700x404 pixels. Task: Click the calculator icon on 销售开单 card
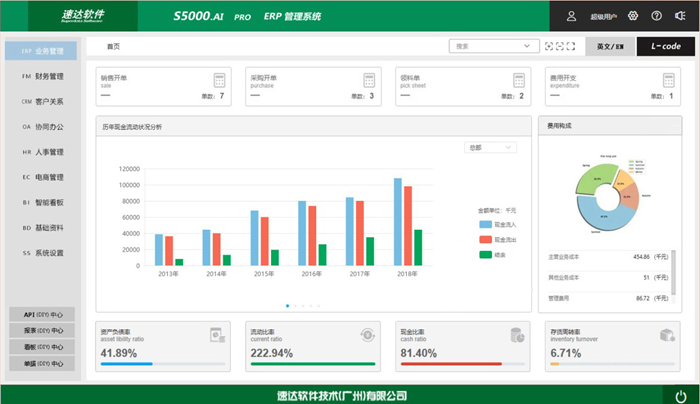click(219, 80)
